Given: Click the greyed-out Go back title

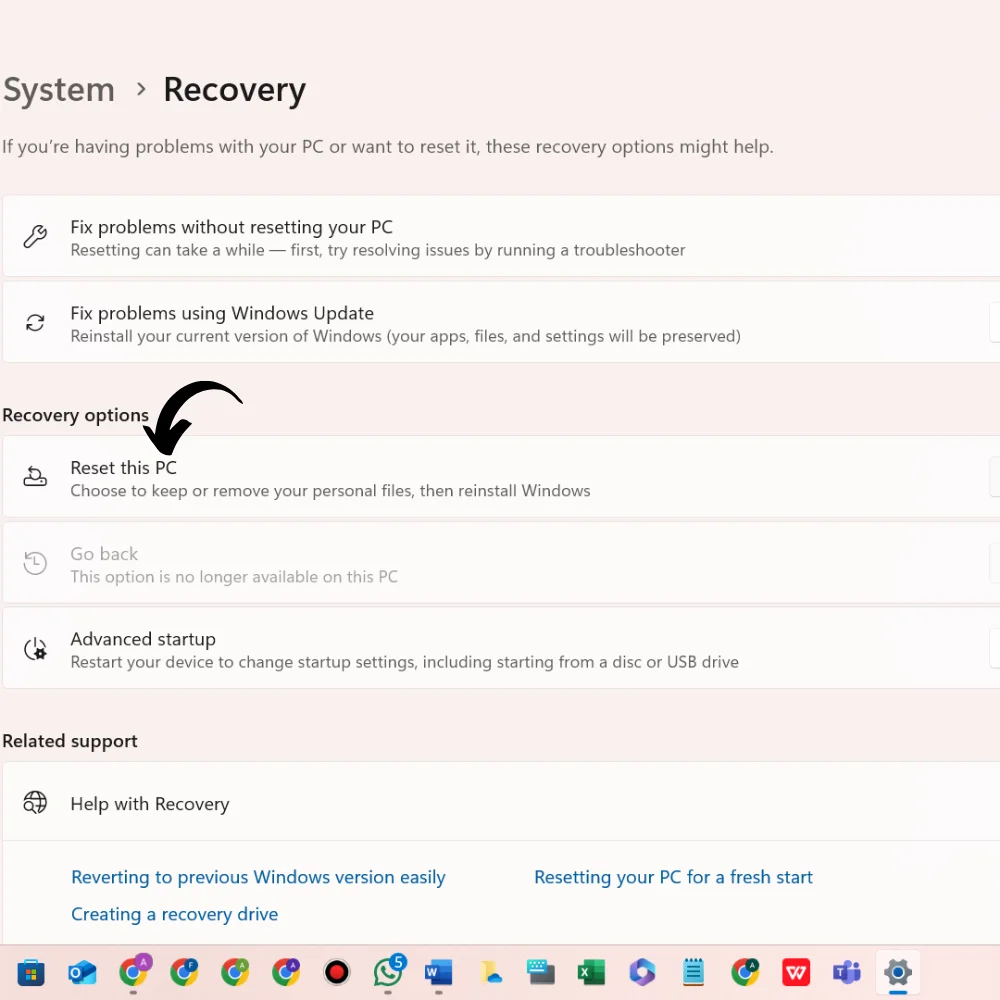Looking at the screenshot, I should pos(104,554).
